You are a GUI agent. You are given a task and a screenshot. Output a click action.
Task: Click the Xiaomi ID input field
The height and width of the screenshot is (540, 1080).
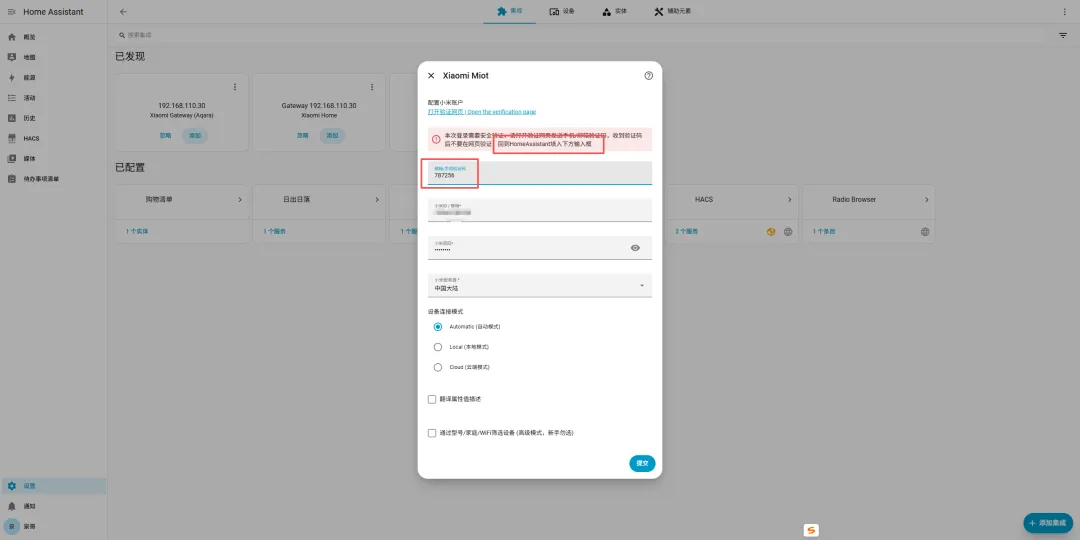pyautogui.click(x=539, y=210)
